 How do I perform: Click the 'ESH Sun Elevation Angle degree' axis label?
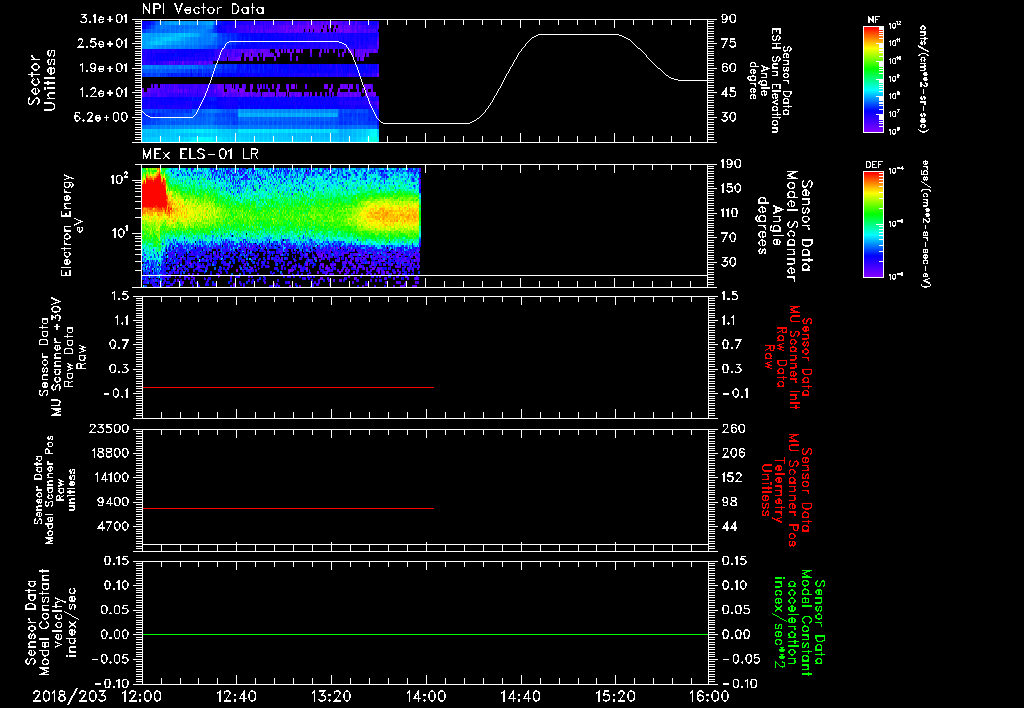click(x=769, y=80)
